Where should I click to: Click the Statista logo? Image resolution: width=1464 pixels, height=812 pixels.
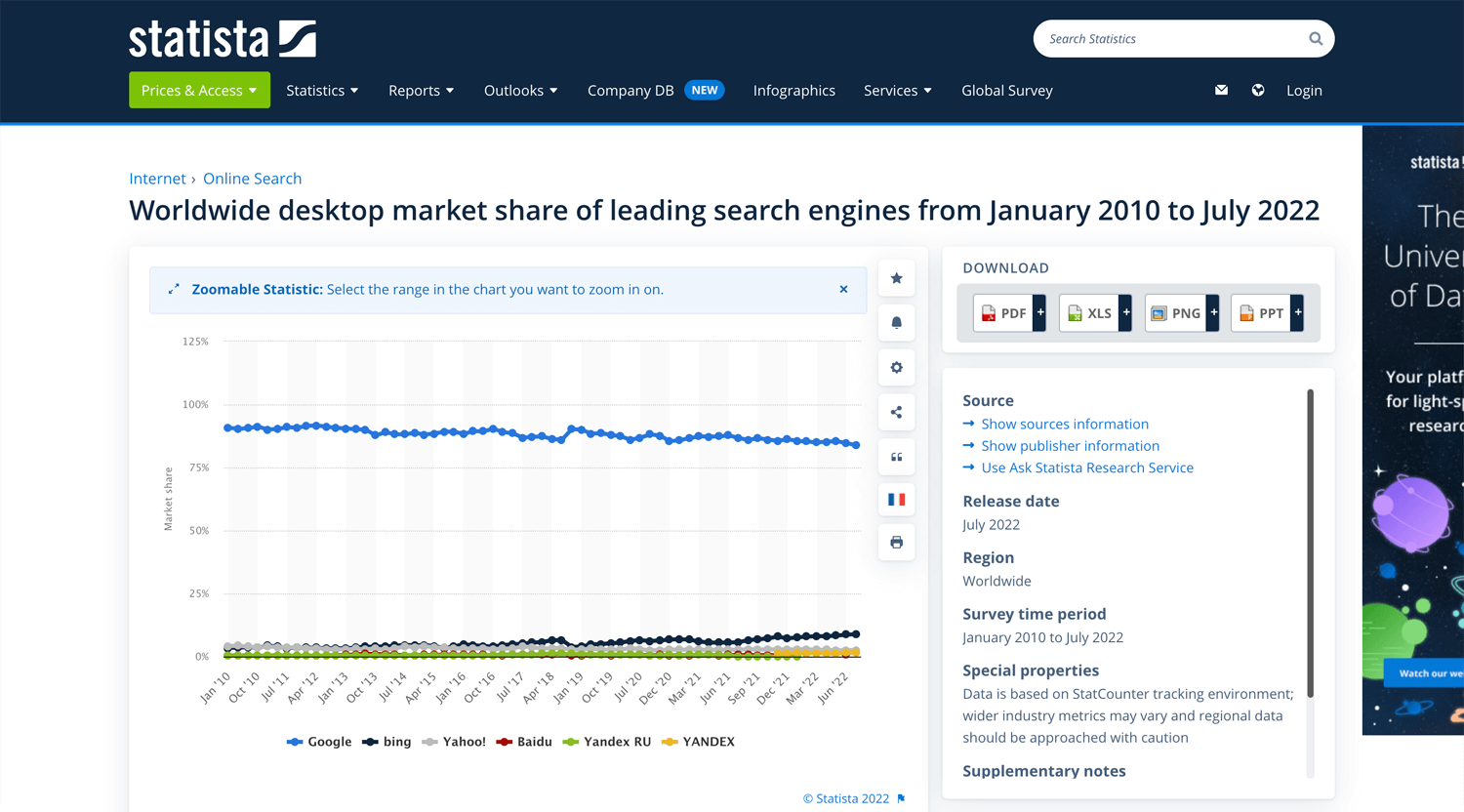click(223, 39)
